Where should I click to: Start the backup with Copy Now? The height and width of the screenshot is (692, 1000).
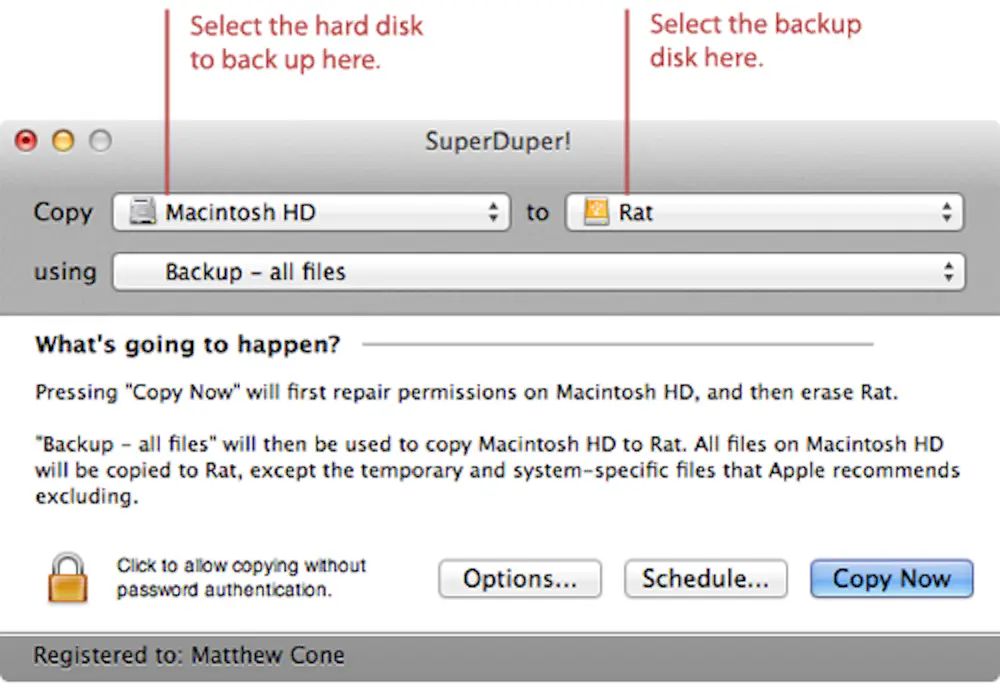tap(890, 578)
